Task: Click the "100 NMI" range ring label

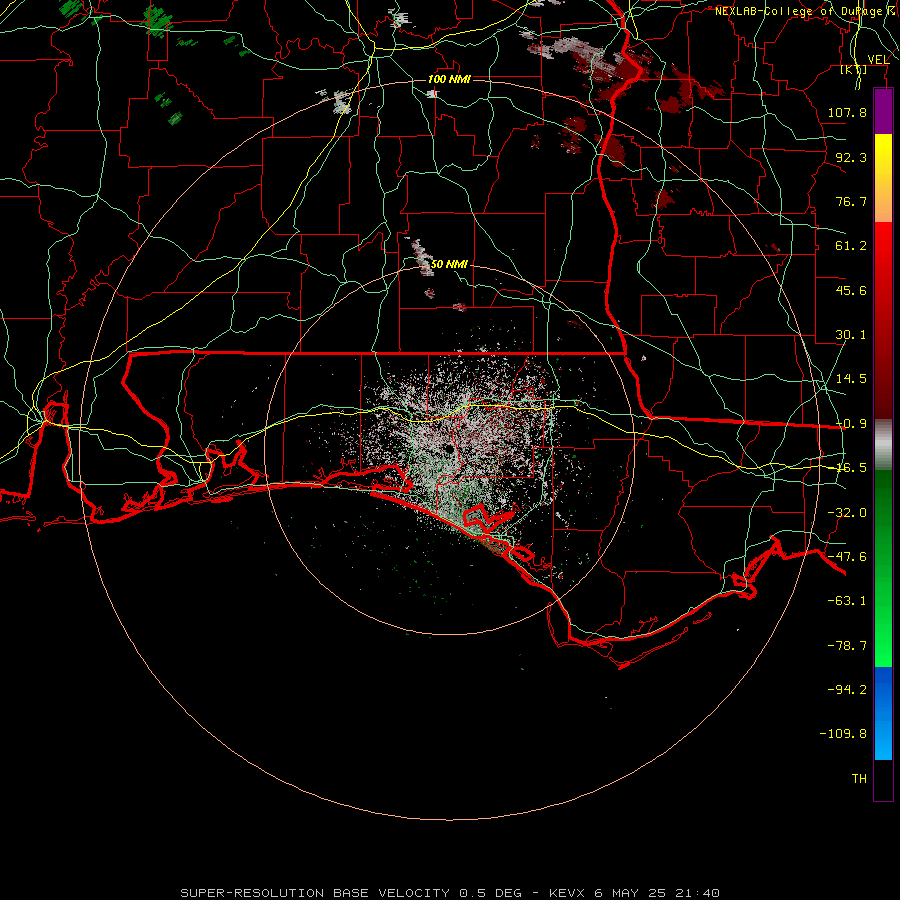Action: [x=449, y=79]
